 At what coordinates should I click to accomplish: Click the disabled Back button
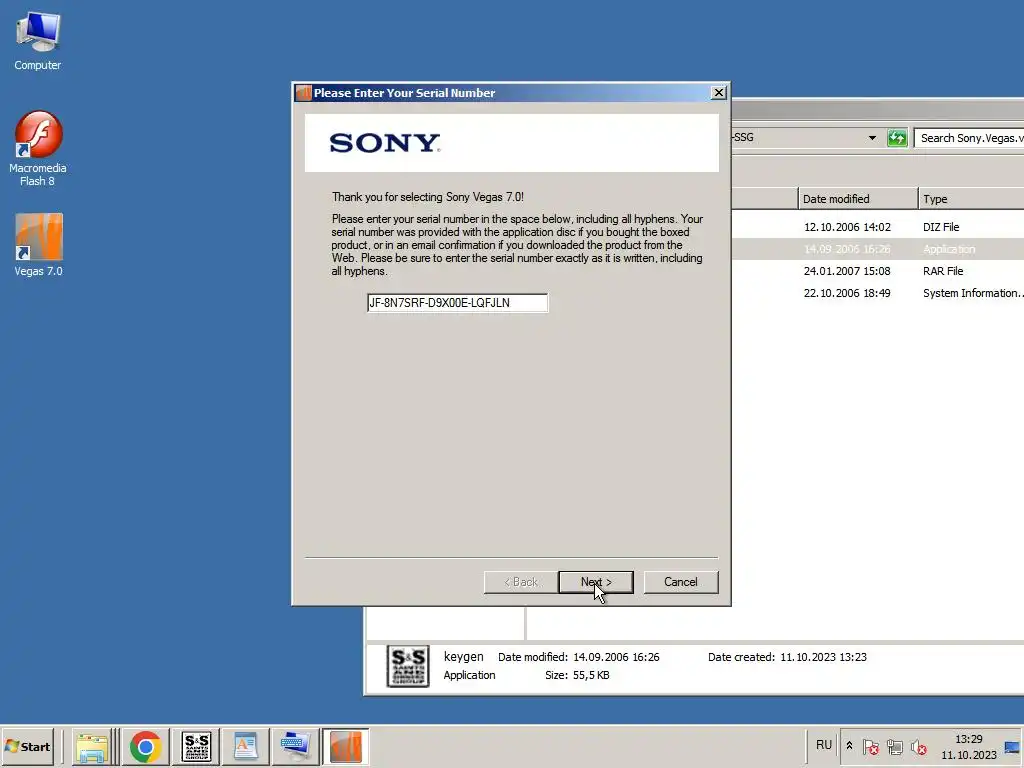coord(520,582)
